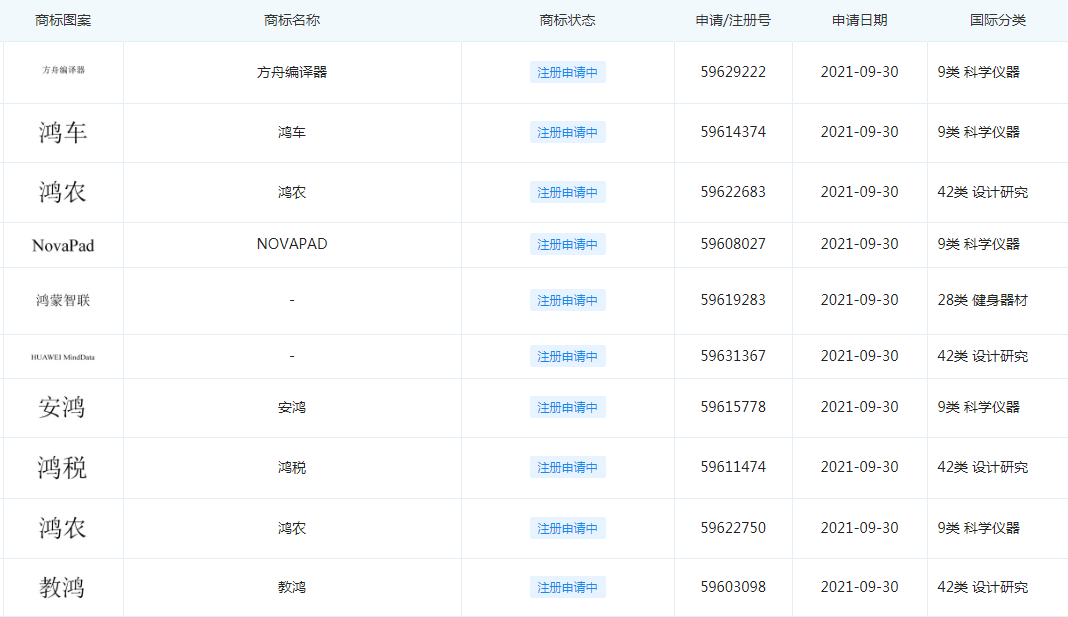The image size is (1068, 617).
Task: Click registration number 59608027
Action: click(733, 244)
